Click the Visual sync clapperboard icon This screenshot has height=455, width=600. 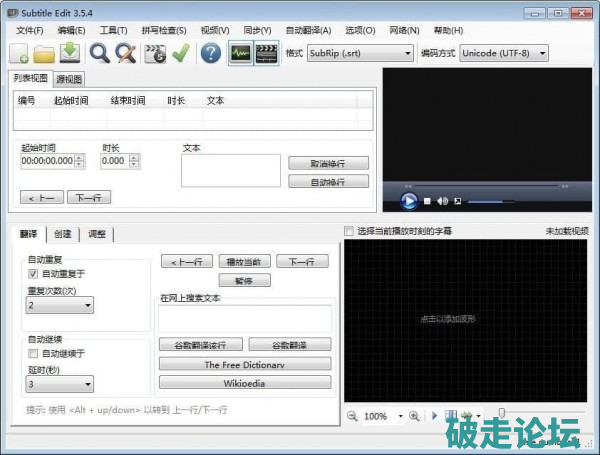[x=155, y=54]
